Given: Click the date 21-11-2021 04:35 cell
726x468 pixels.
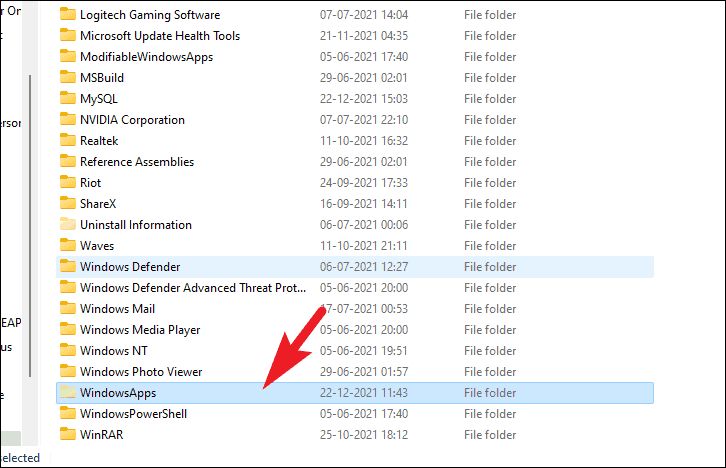Looking at the screenshot, I should point(364,36).
